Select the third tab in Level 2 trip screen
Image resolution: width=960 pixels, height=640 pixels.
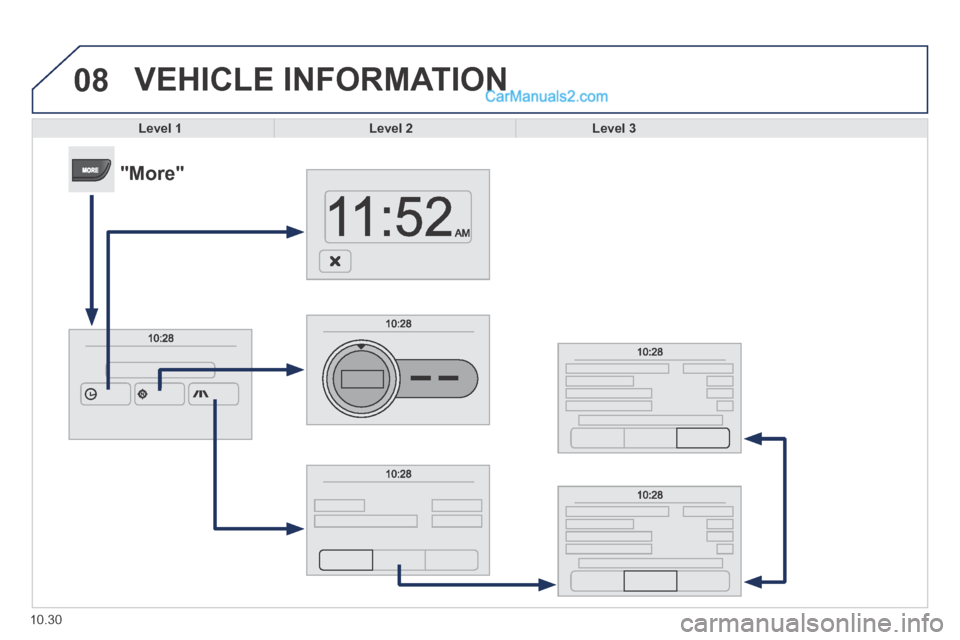pyautogui.click(x=451, y=559)
